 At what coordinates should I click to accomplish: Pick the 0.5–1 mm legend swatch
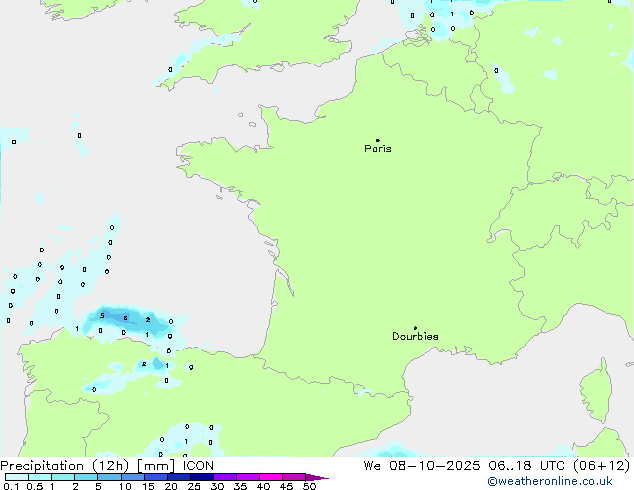coord(40,477)
